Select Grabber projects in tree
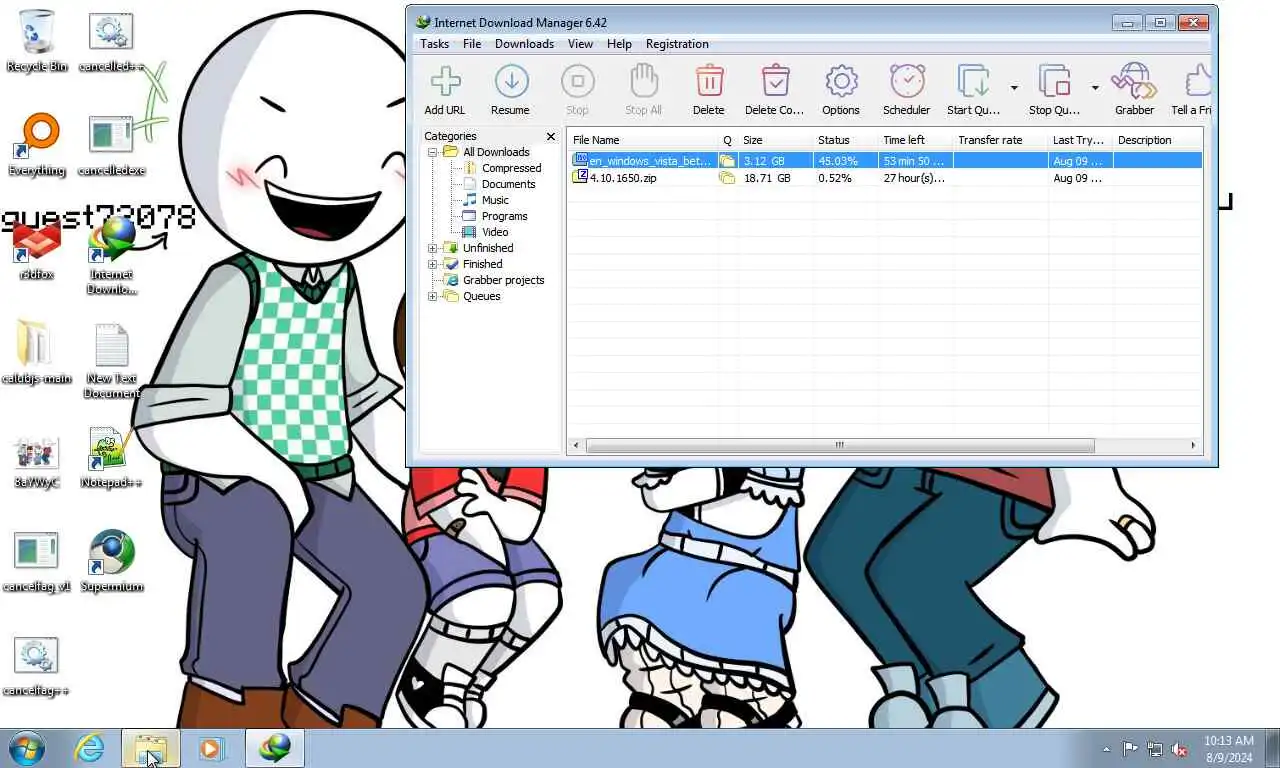The width and height of the screenshot is (1280, 768). pyautogui.click(x=503, y=280)
